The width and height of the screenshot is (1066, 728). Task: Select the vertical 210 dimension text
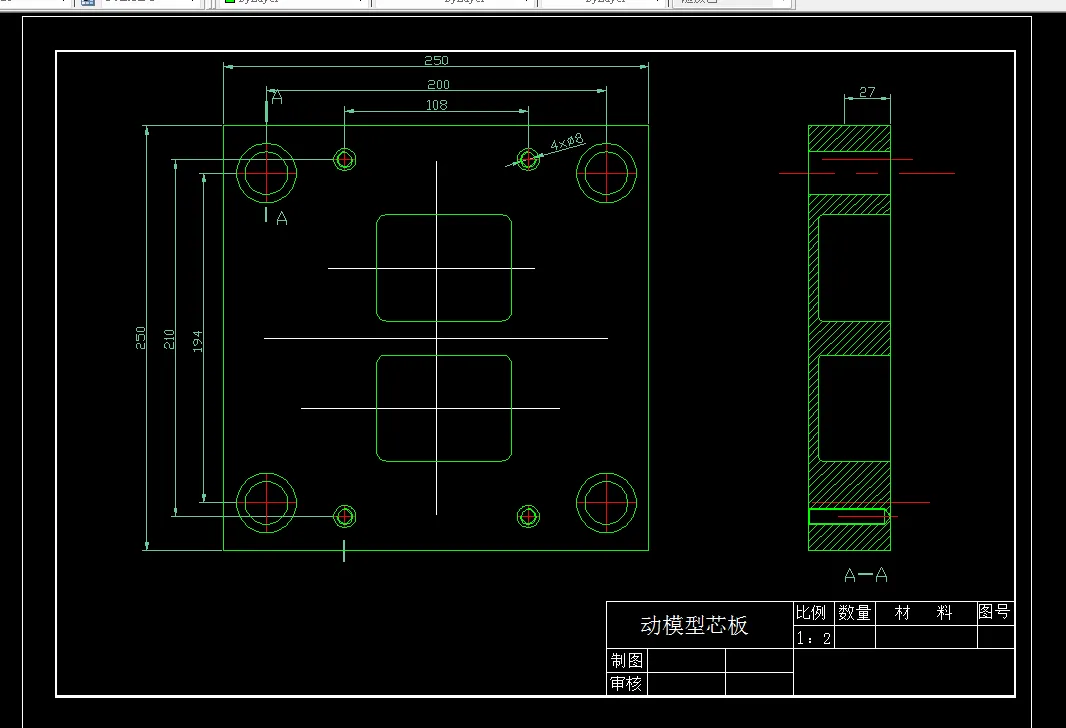169,339
